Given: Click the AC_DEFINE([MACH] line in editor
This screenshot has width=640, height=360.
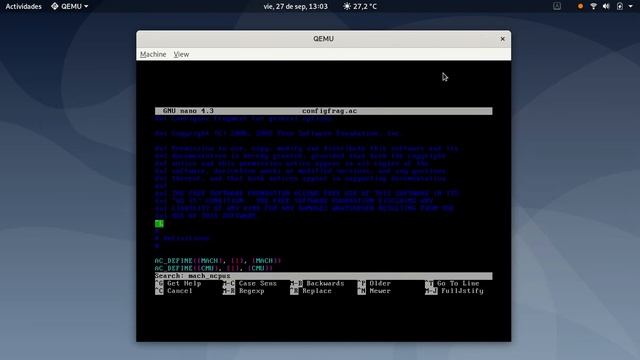Looking at the screenshot, I should [x=218, y=260].
